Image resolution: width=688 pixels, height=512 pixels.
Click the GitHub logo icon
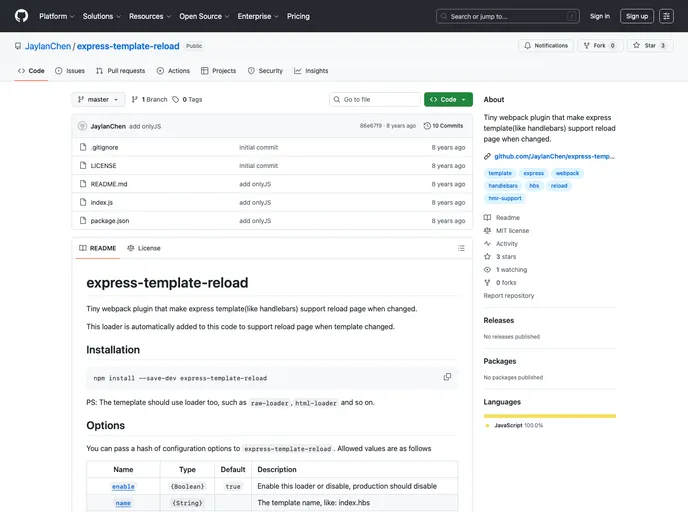click(x=21, y=16)
